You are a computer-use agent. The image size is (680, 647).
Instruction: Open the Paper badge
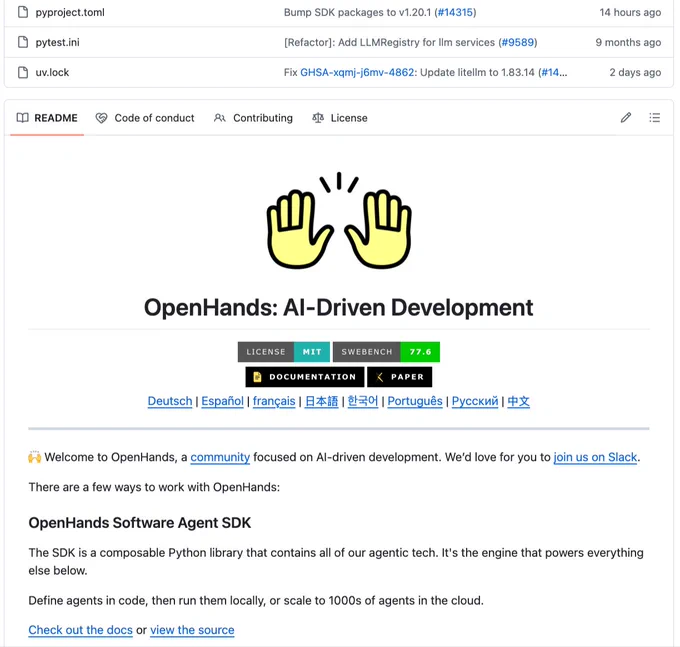pyautogui.click(x=399, y=377)
